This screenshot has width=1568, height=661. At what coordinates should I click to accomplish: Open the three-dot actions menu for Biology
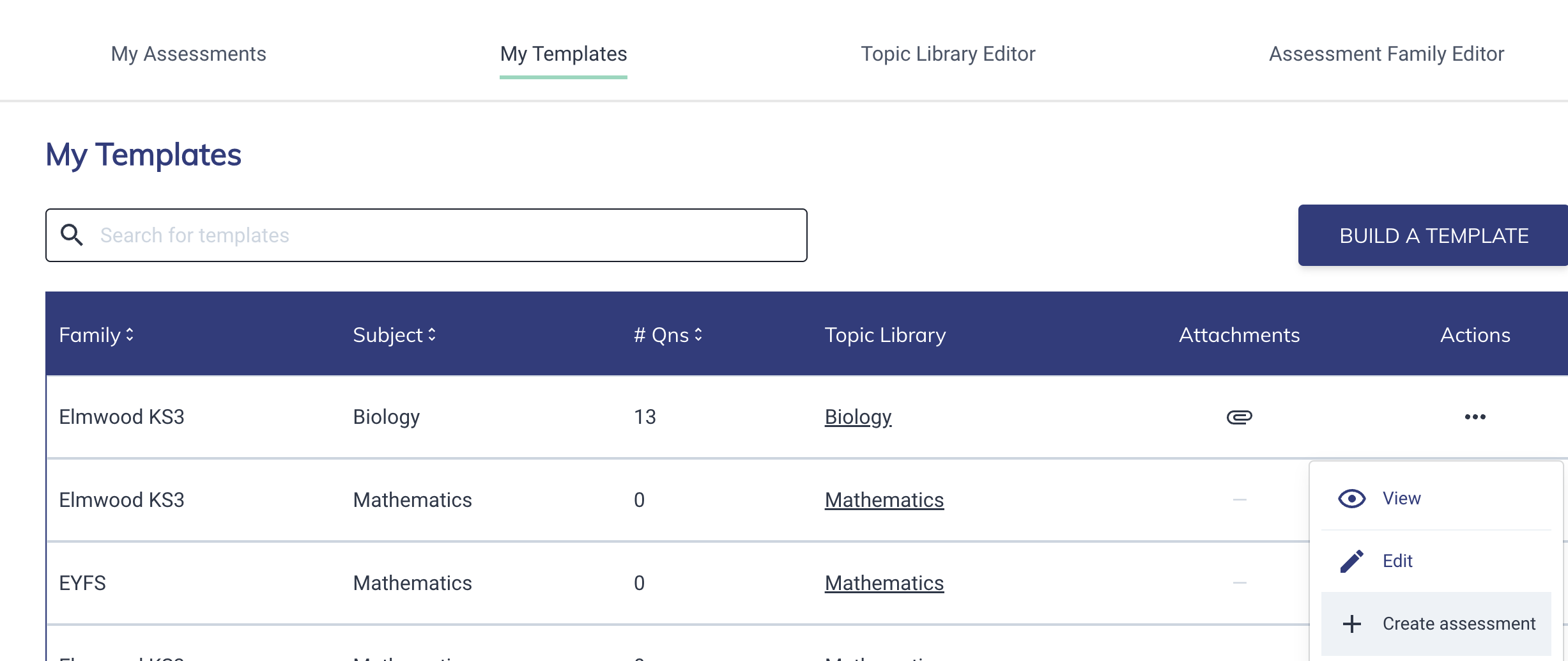(1475, 417)
